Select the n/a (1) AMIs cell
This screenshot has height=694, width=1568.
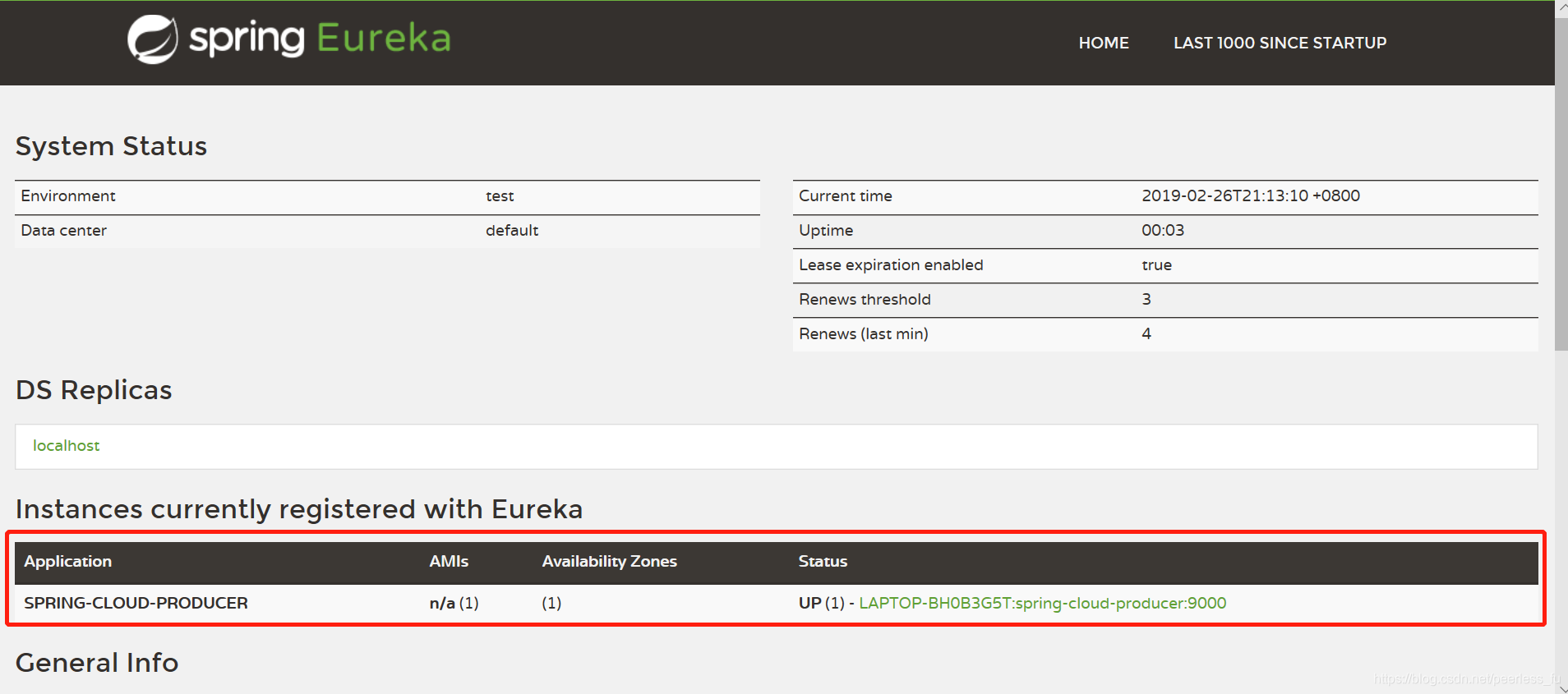[x=454, y=603]
